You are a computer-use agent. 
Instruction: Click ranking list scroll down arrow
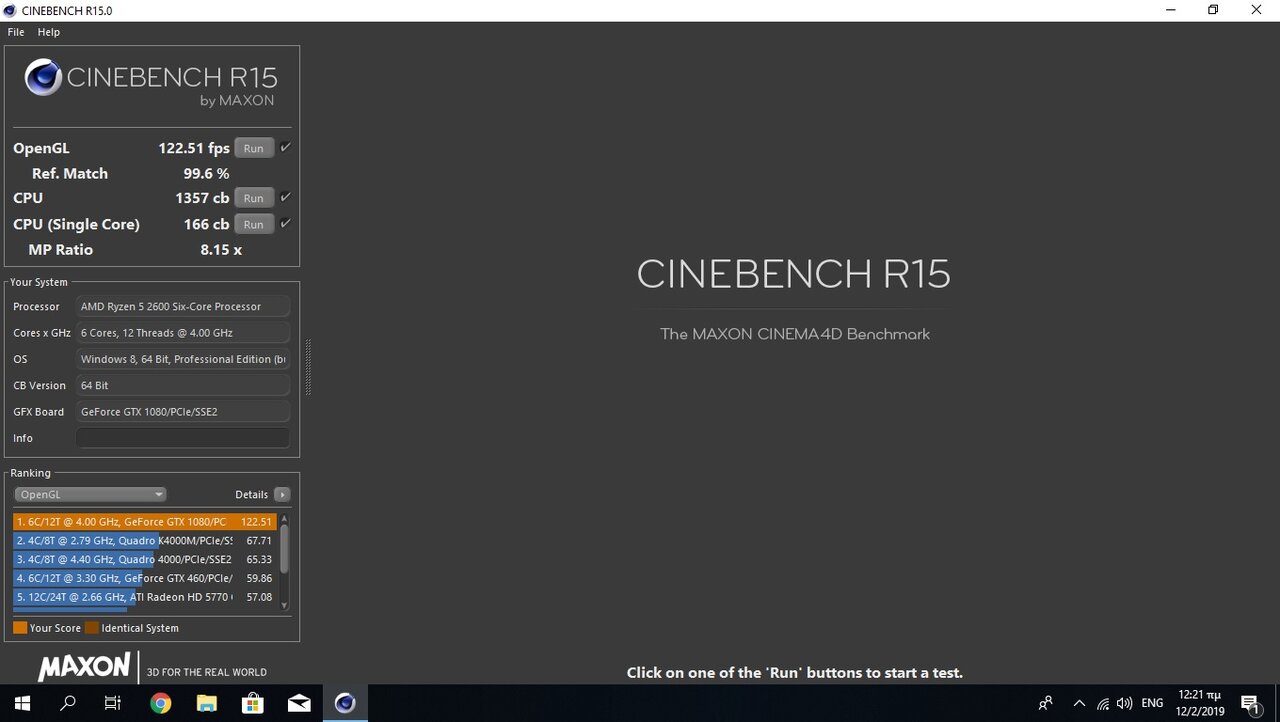(284, 605)
